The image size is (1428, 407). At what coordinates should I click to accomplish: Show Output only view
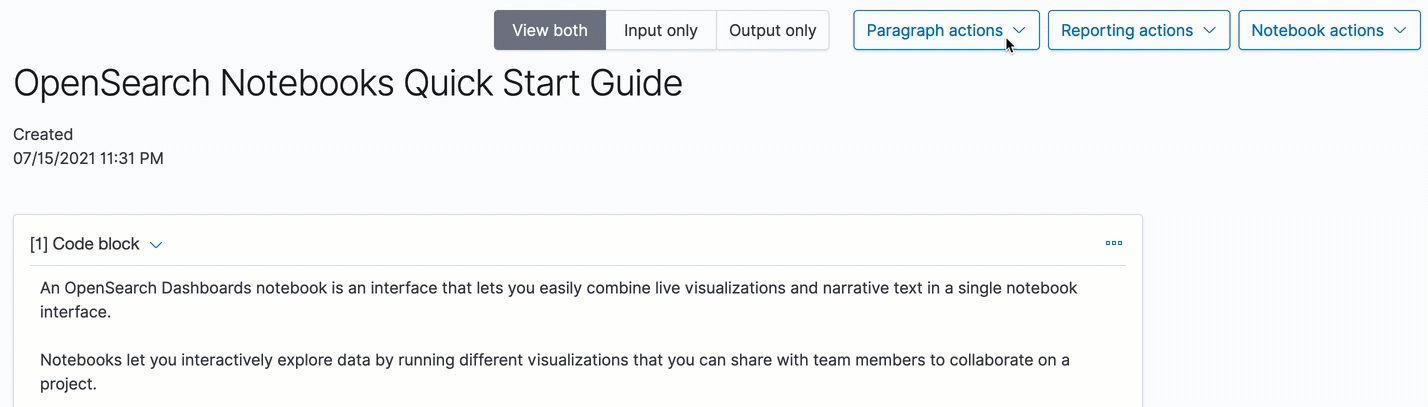pyautogui.click(x=772, y=30)
